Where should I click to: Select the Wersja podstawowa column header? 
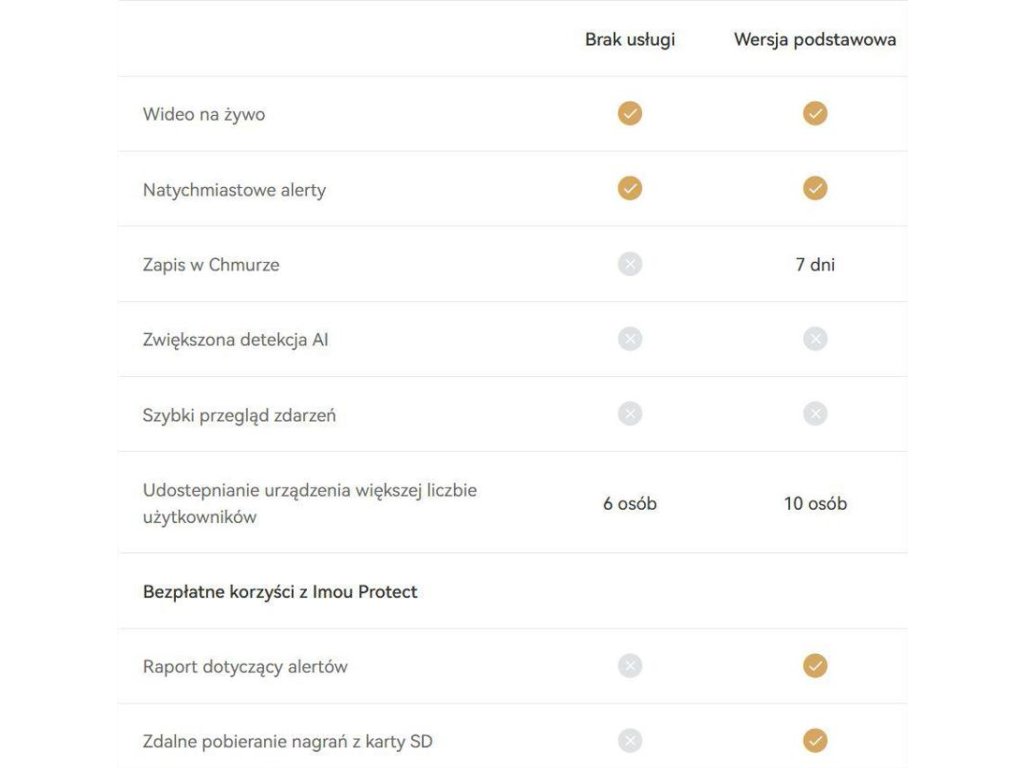pos(815,40)
